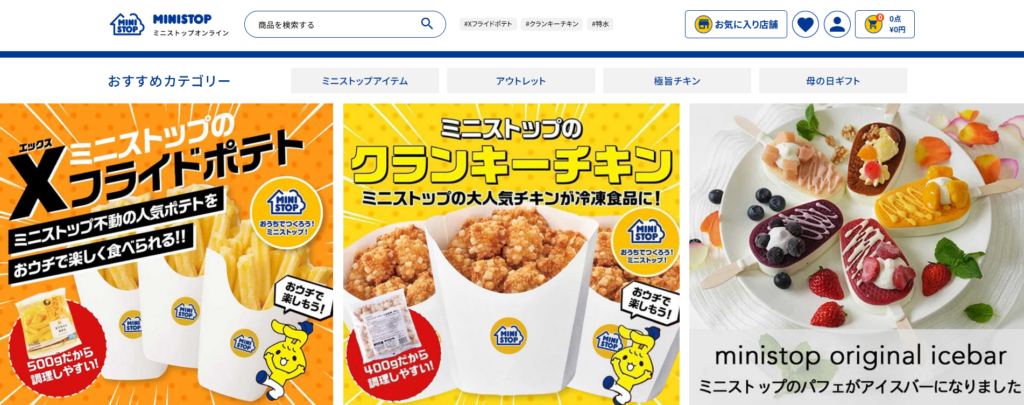The height and width of the screenshot is (405, 1024).
Task: Open the shopping cart icon
Action: pos(873,24)
